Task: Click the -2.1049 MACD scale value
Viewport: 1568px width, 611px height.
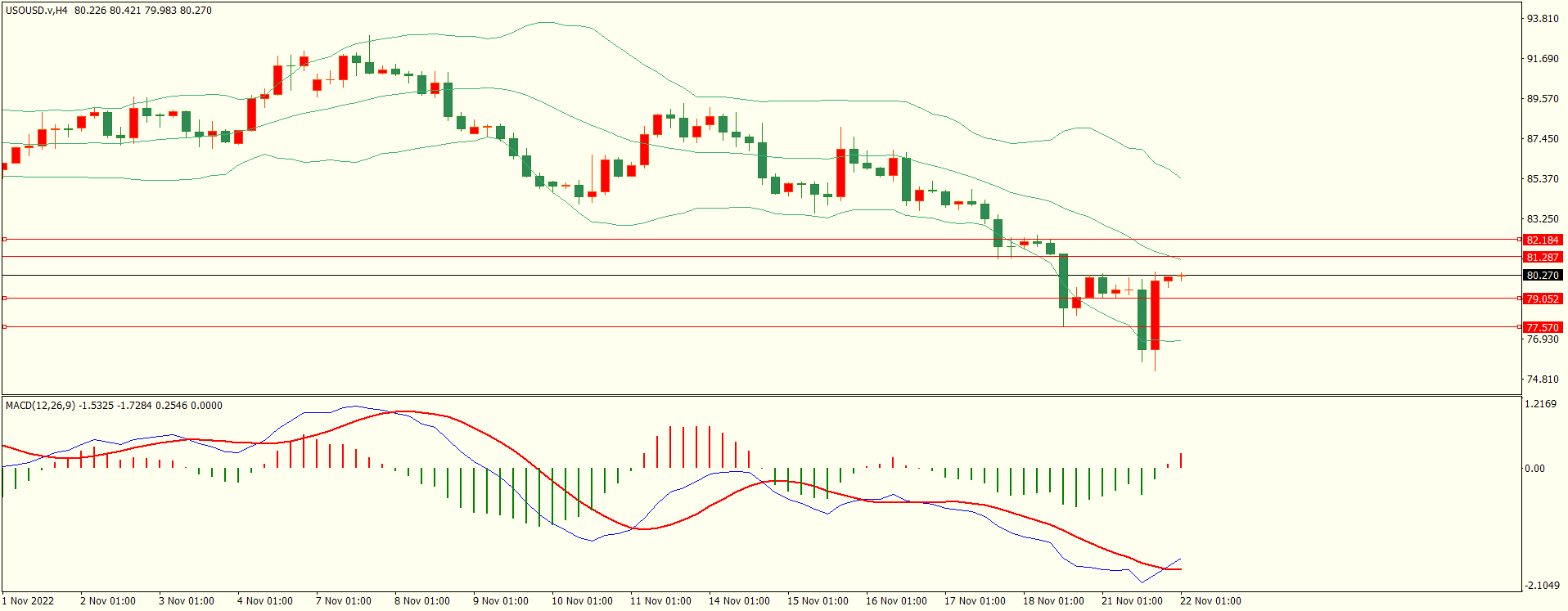Action: pyautogui.click(x=1542, y=586)
